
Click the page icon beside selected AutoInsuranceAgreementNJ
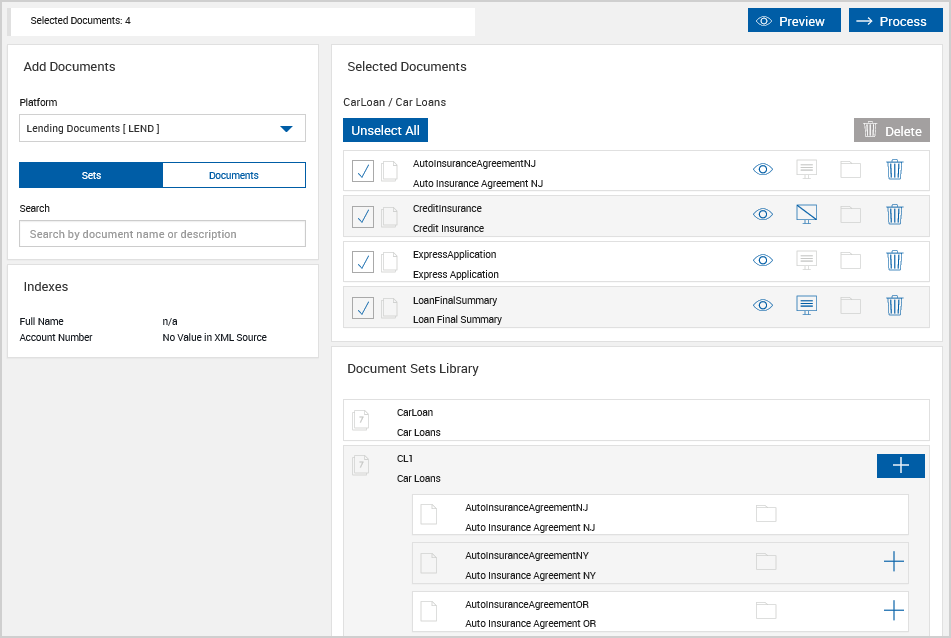(389, 172)
